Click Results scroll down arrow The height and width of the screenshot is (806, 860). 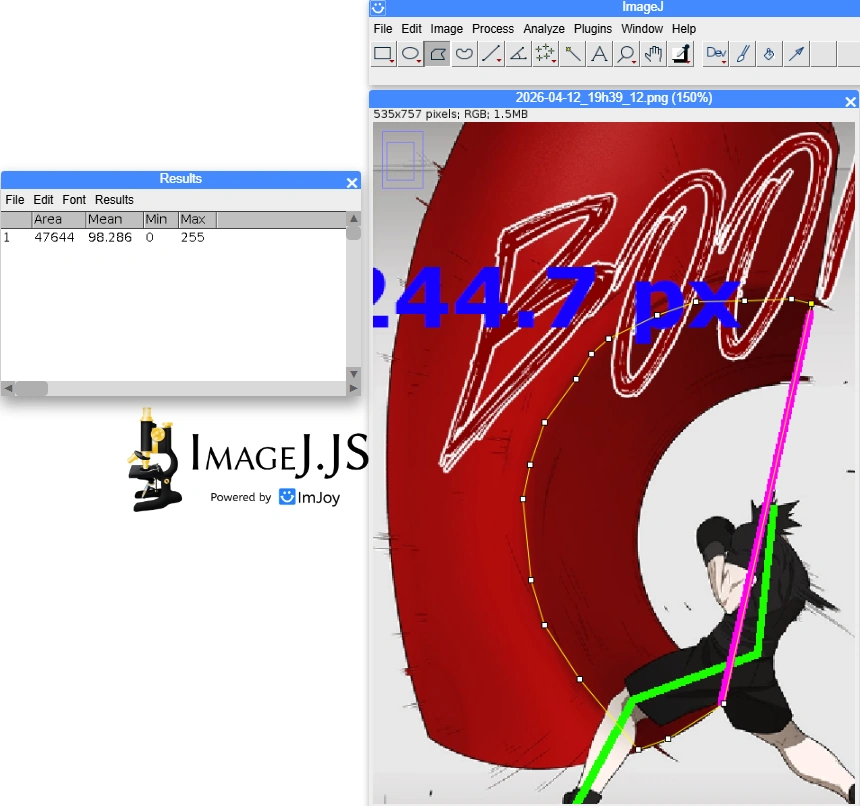[x=354, y=374]
